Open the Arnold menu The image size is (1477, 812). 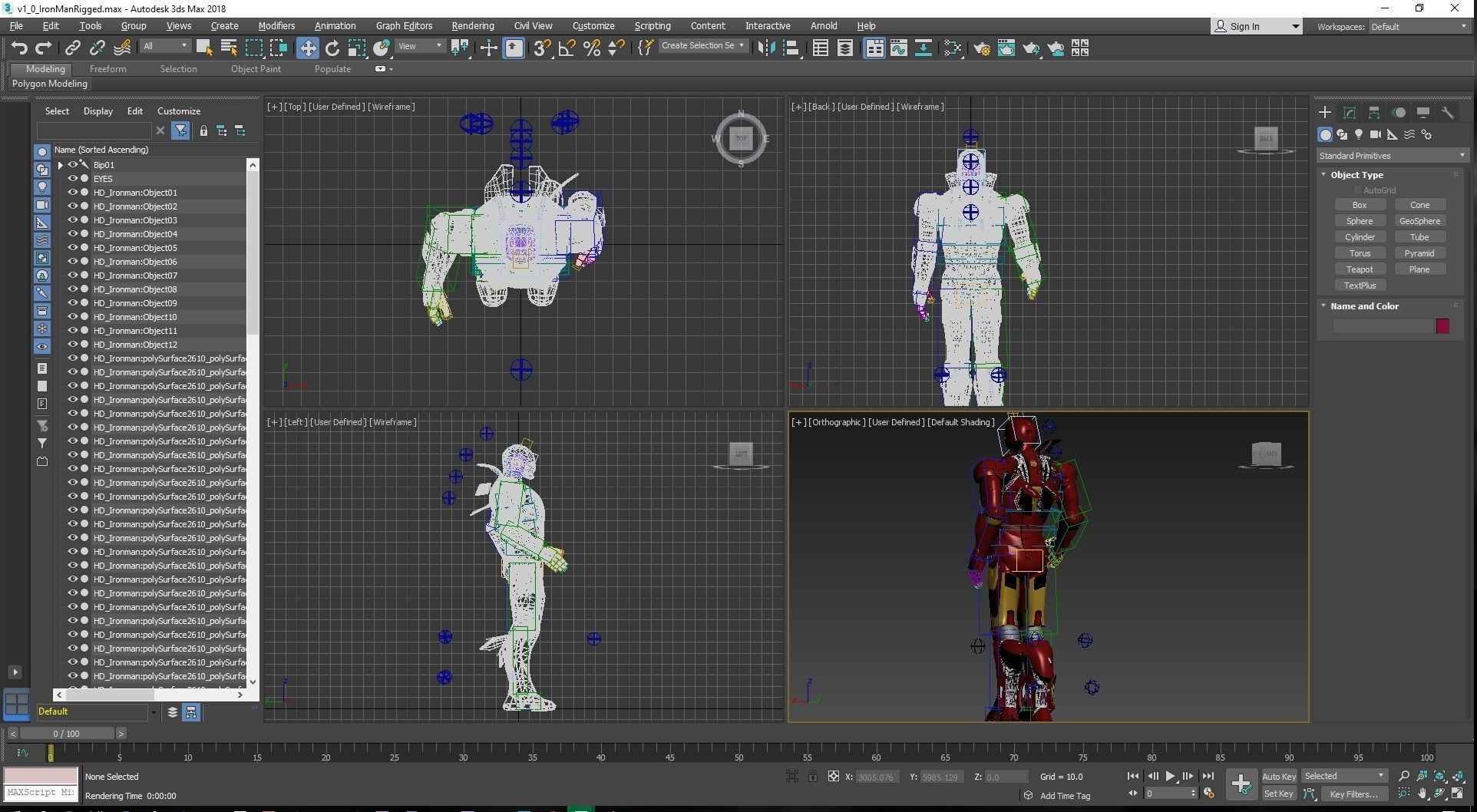pos(824,25)
